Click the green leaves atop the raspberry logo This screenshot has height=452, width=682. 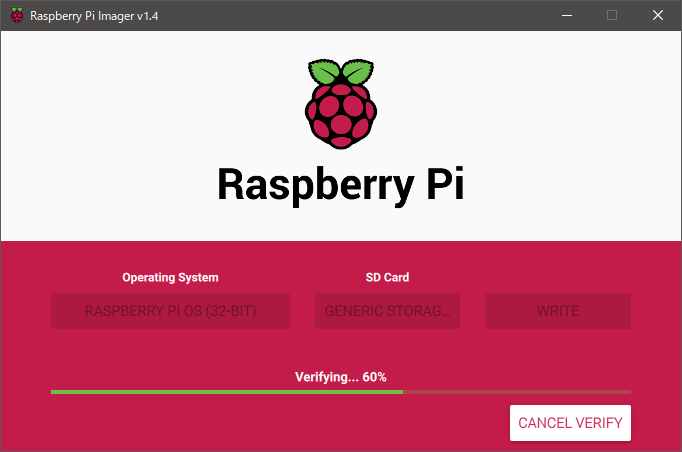pos(341,74)
